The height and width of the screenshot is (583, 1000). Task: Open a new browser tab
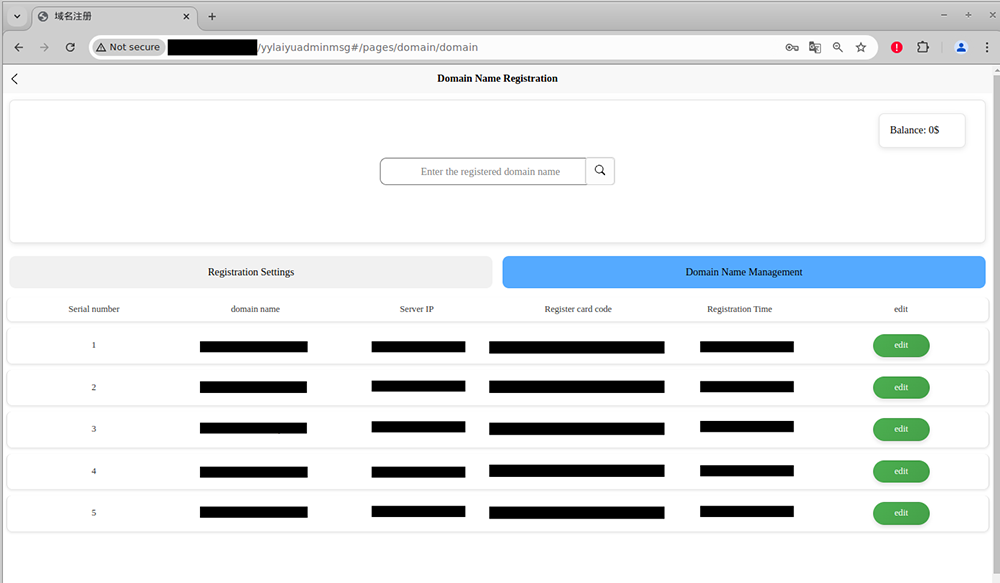click(212, 16)
